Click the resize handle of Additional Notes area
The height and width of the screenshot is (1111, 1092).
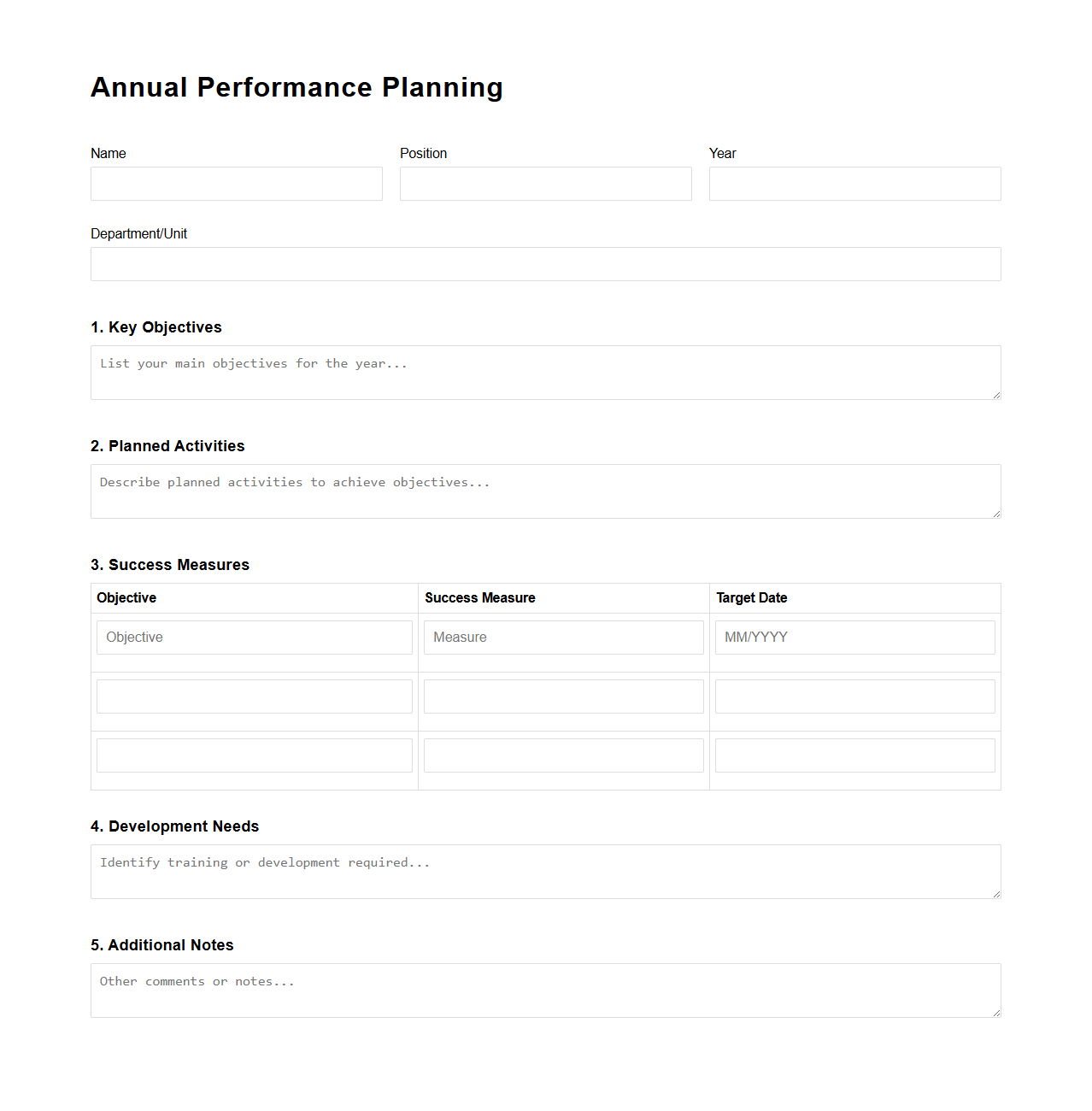[x=996, y=1012]
